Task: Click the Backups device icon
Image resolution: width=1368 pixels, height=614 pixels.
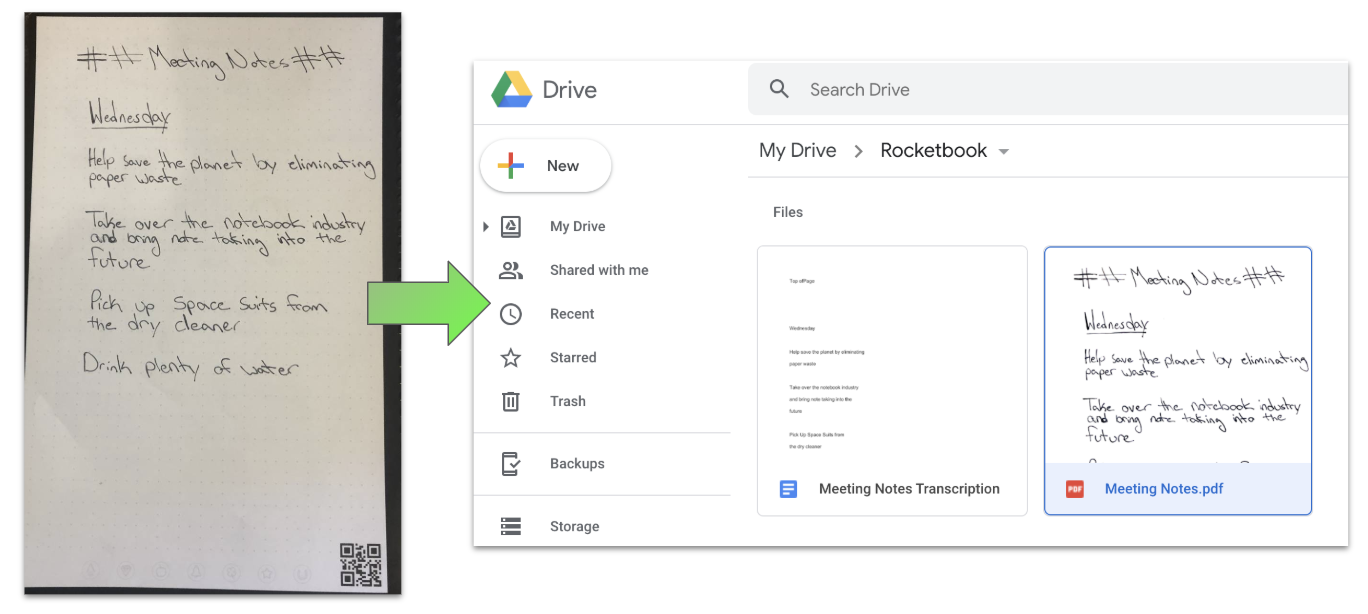Action: pyautogui.click(x=510, y=464)
